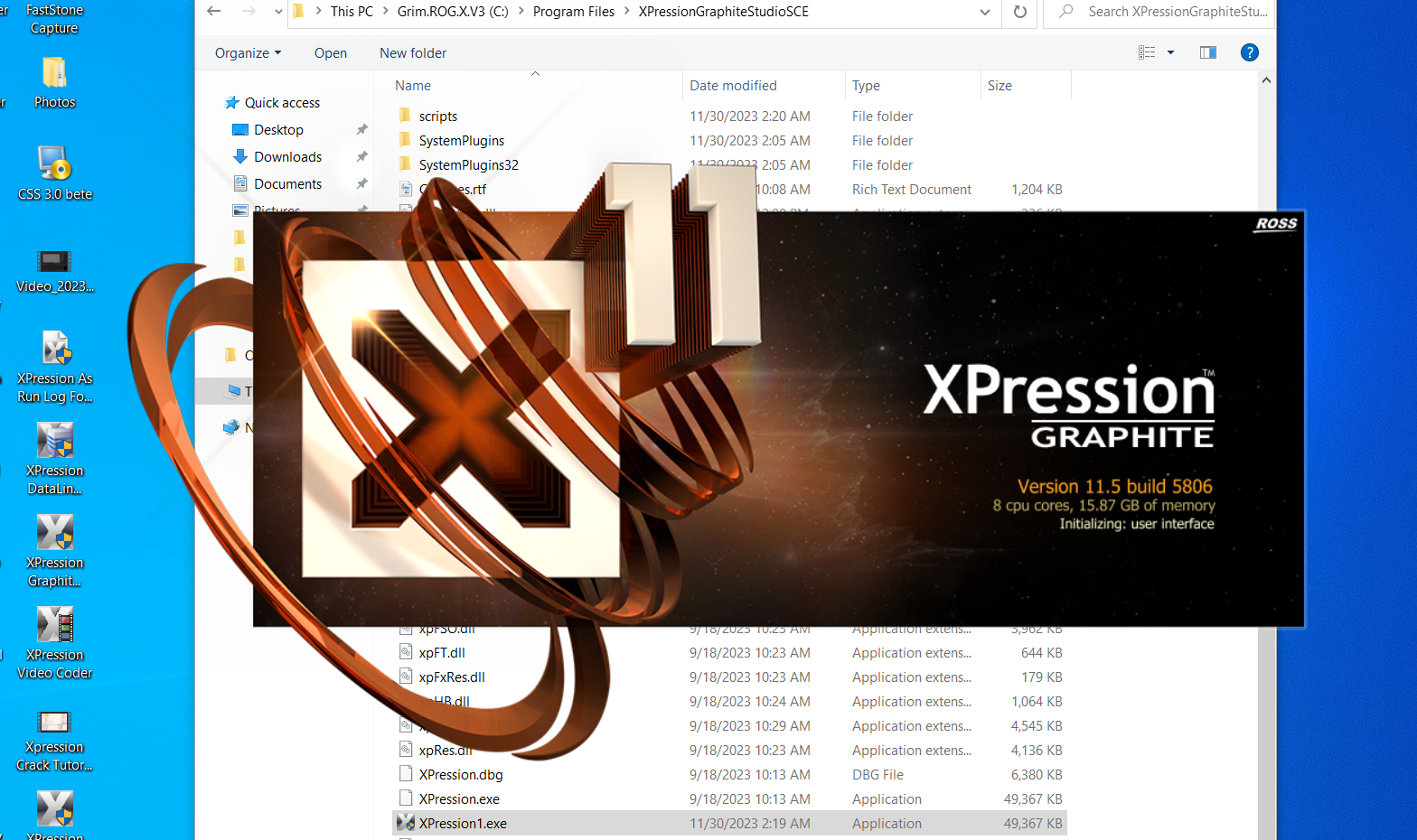Select Downloads in Quick access
1417x840 pixels.
point(287,157)
